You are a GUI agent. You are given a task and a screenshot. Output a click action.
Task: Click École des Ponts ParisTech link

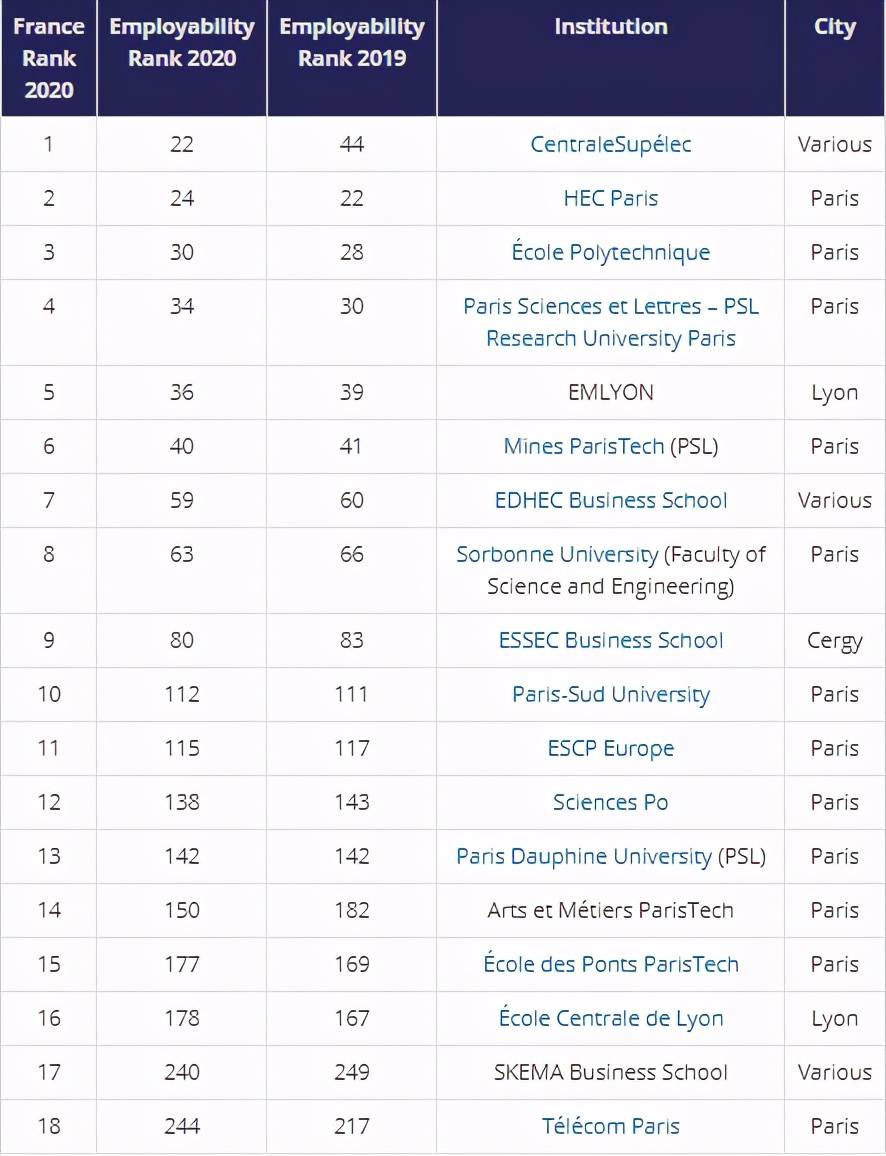click(610, 964)
